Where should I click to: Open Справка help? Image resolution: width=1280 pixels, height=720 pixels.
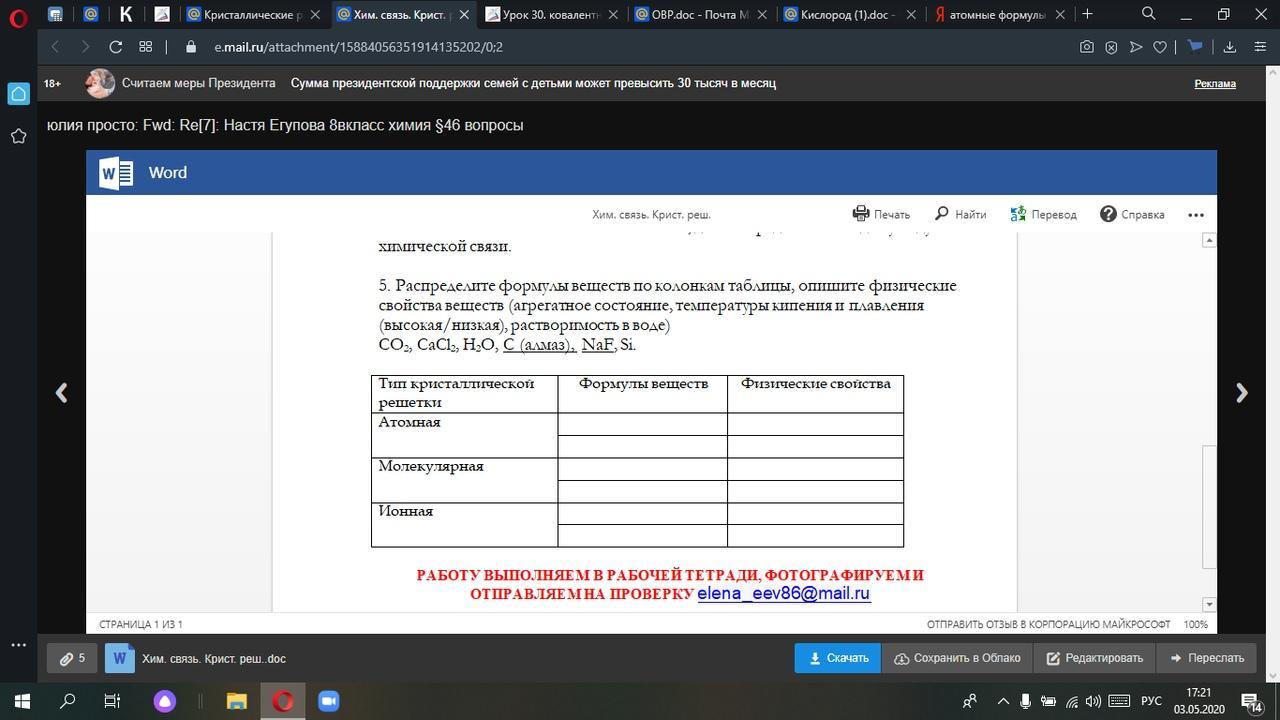click(1132, 214)
